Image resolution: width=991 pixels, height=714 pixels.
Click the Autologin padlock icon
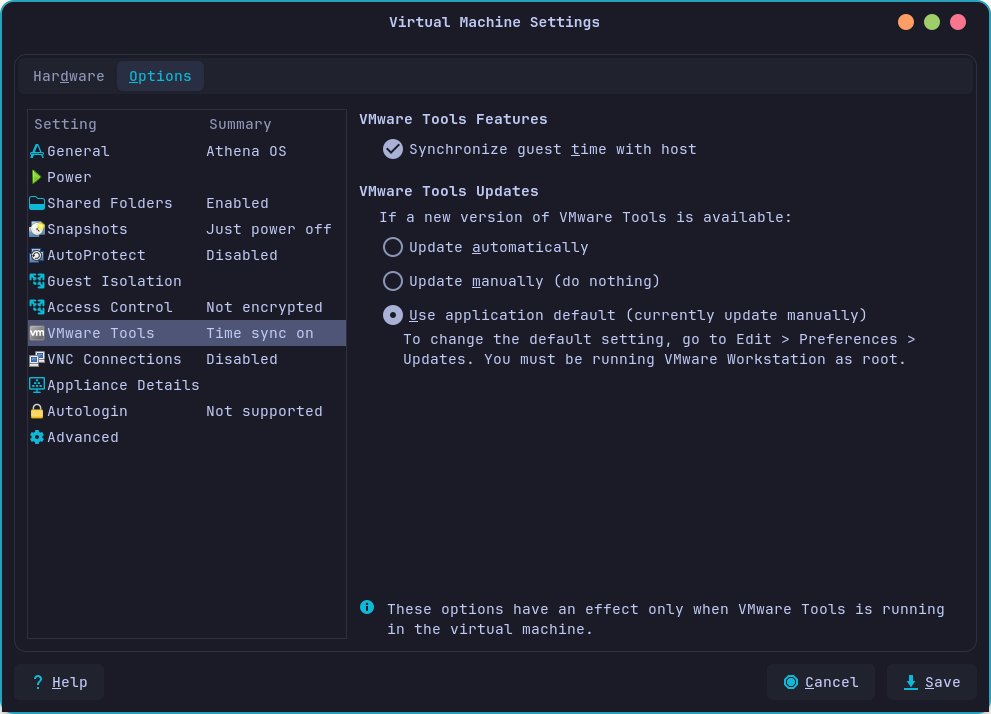pyautogui.click(x=38, y=411)
